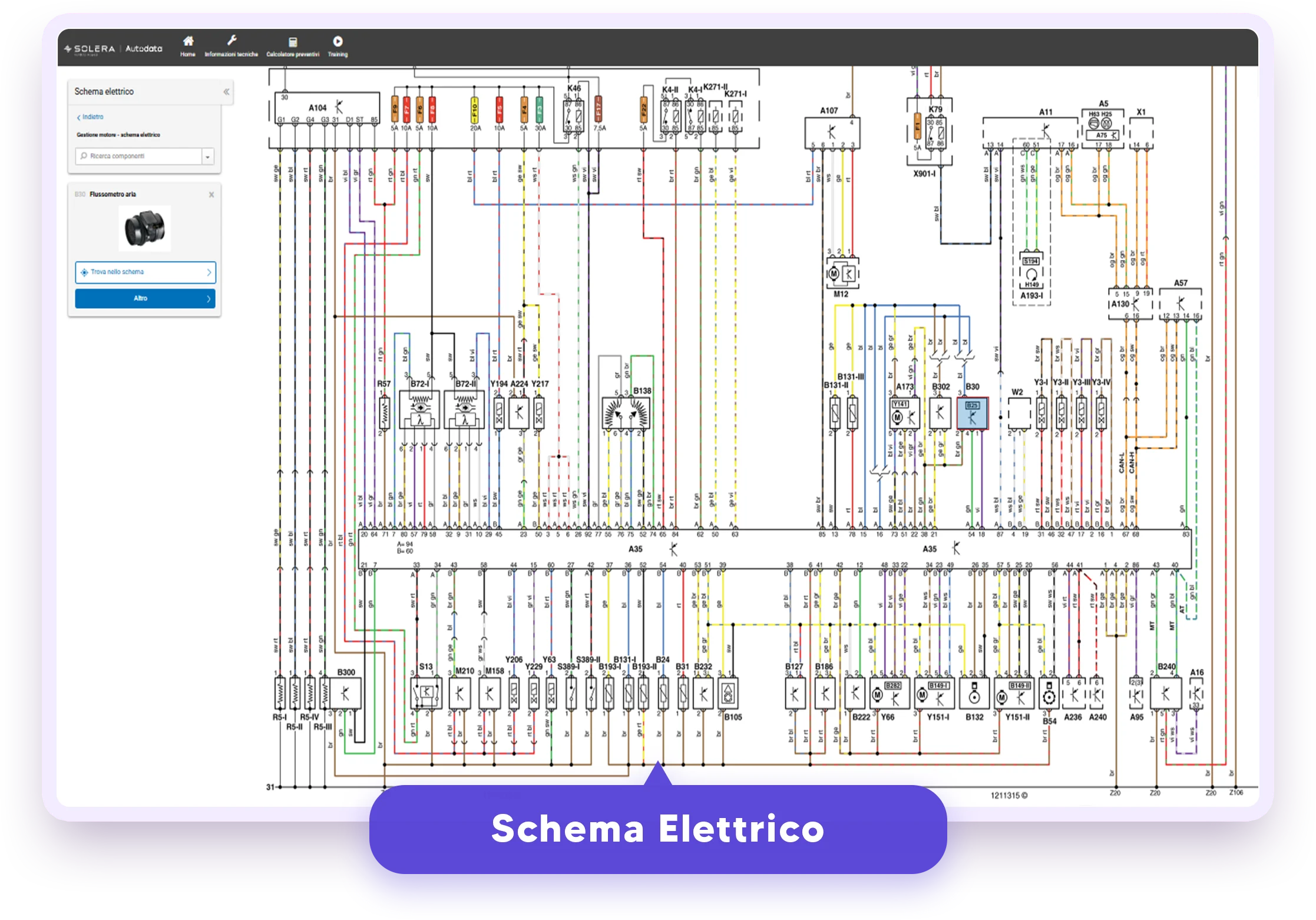Screen dimensions: 1316x920
Task: Click the Trova nello schema button
Action: coord(146,272)
